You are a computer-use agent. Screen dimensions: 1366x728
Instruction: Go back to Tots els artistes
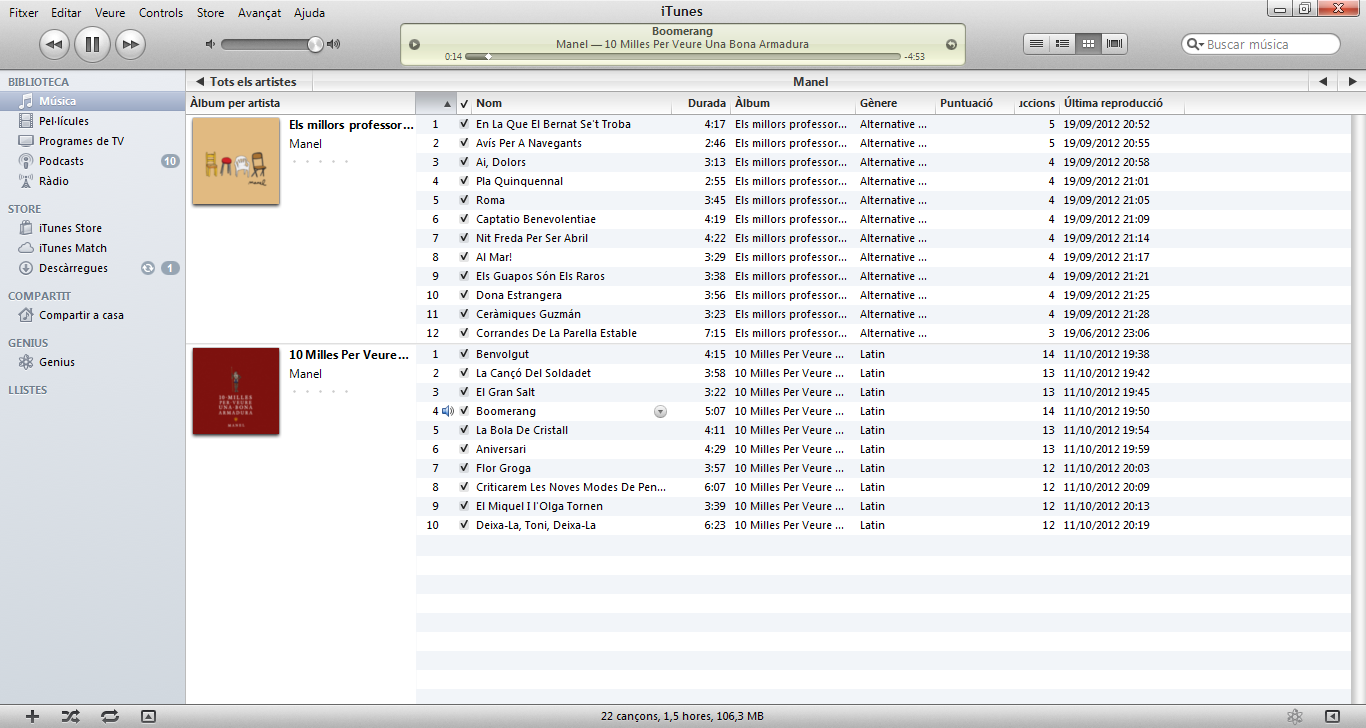tap(248, 82)
